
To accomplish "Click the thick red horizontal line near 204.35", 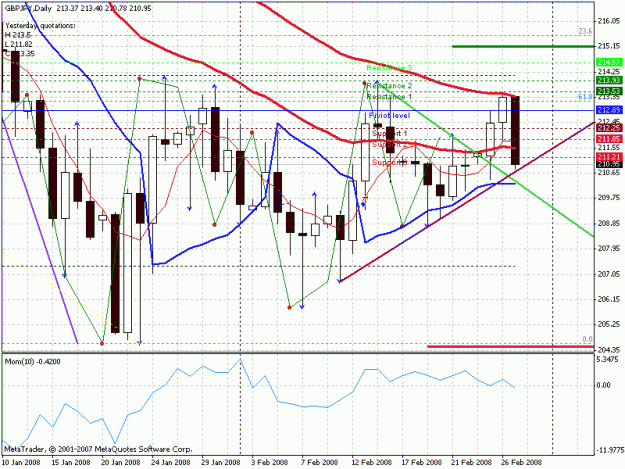I will click(511, 346).
